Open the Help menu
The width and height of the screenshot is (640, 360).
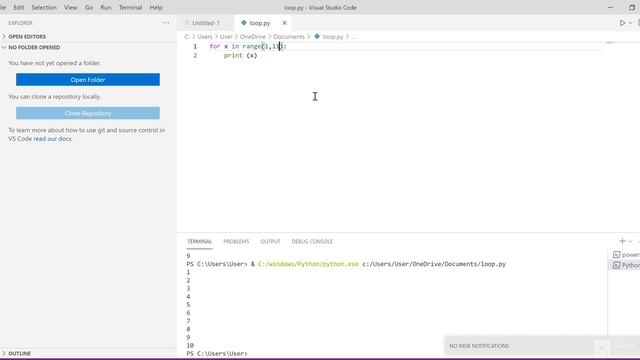(x=156, y=7)
